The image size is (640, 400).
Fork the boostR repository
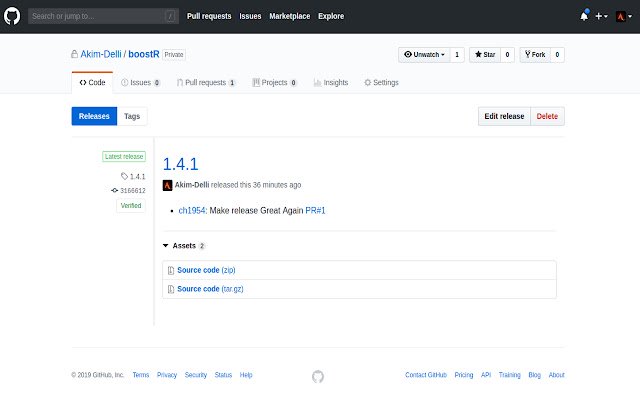[x=535, y=55]
